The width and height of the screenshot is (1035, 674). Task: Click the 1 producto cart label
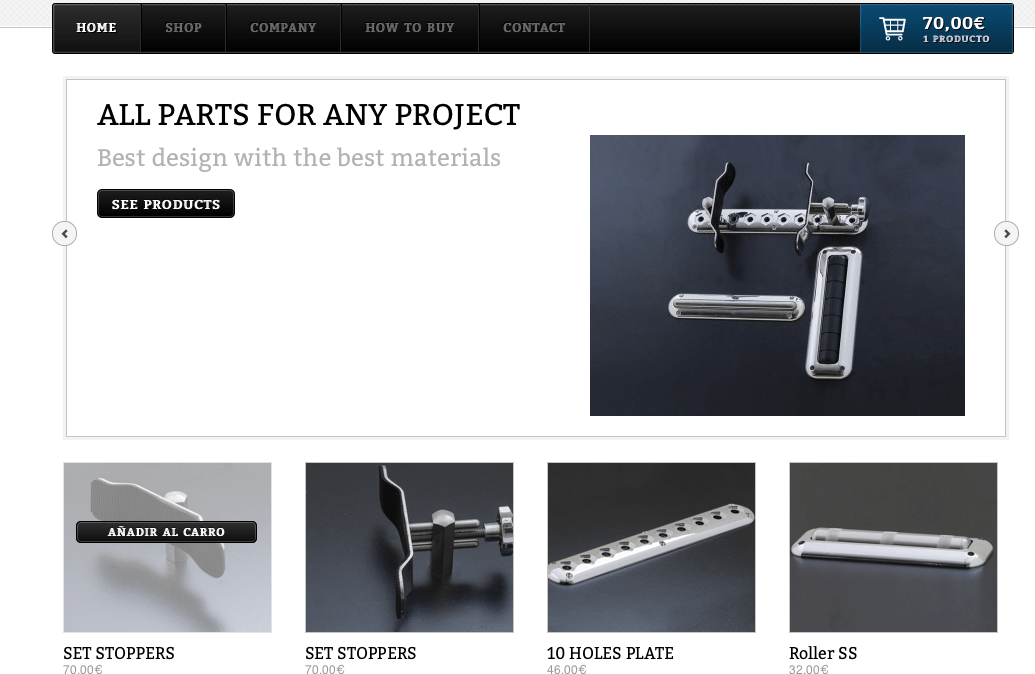[956, 39]
